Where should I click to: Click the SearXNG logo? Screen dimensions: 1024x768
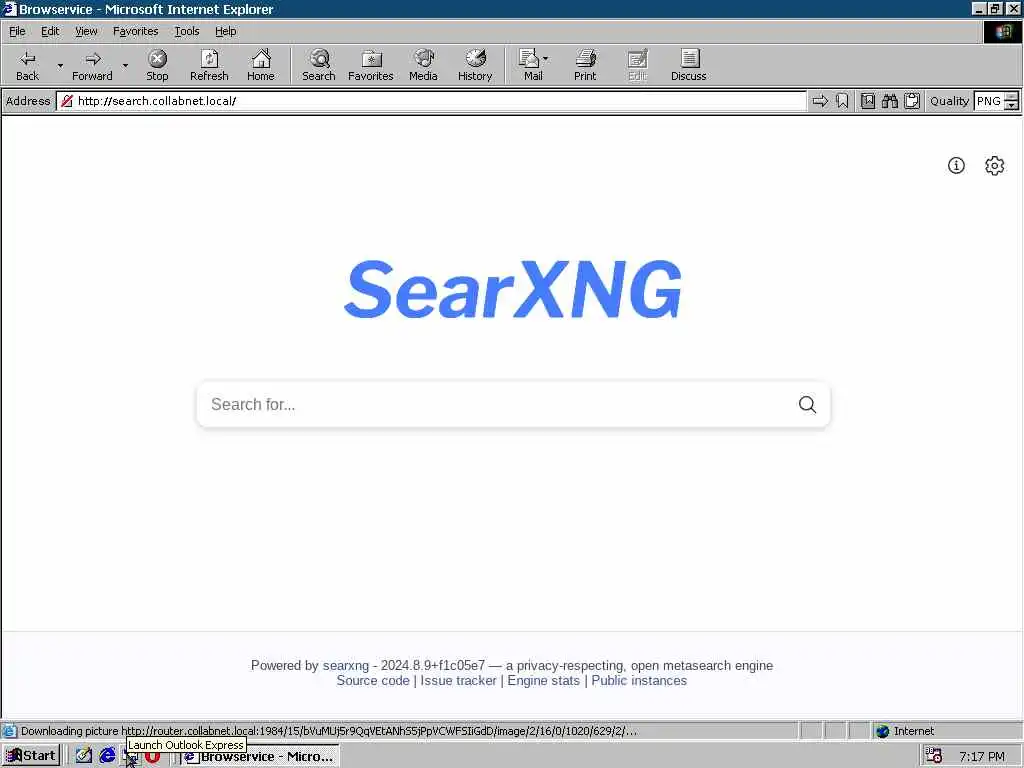(513, 289)
